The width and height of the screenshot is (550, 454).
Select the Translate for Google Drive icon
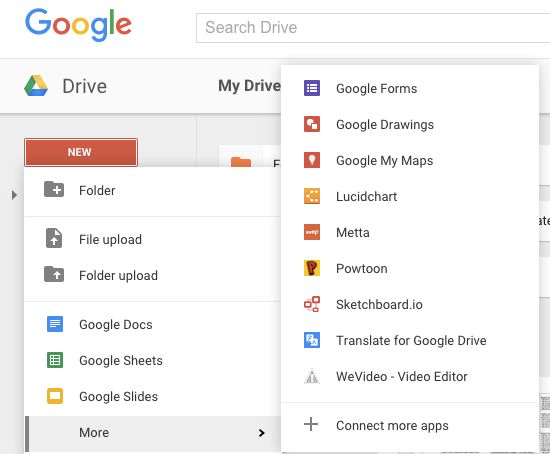coord(311,340)
